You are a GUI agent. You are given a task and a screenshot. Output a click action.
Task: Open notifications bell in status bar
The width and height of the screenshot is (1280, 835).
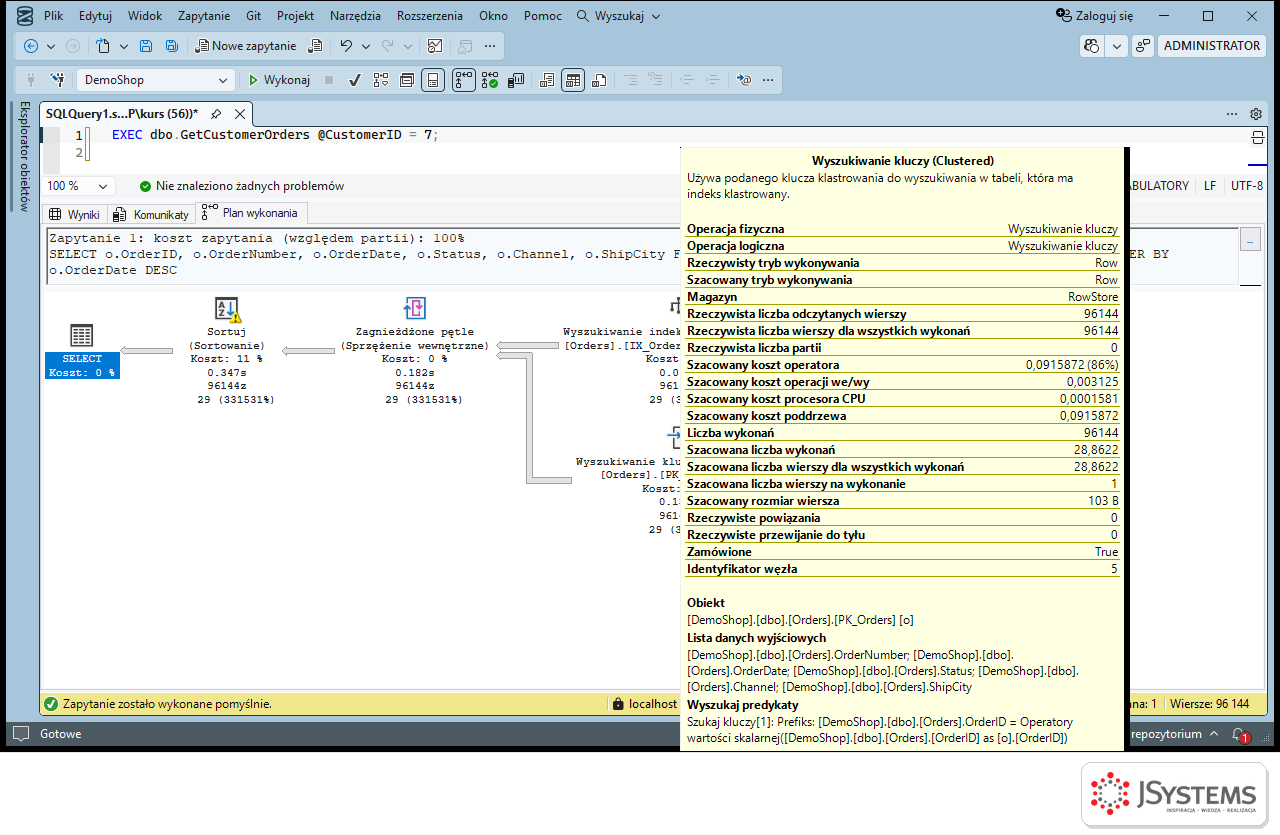coord(1240,734)
